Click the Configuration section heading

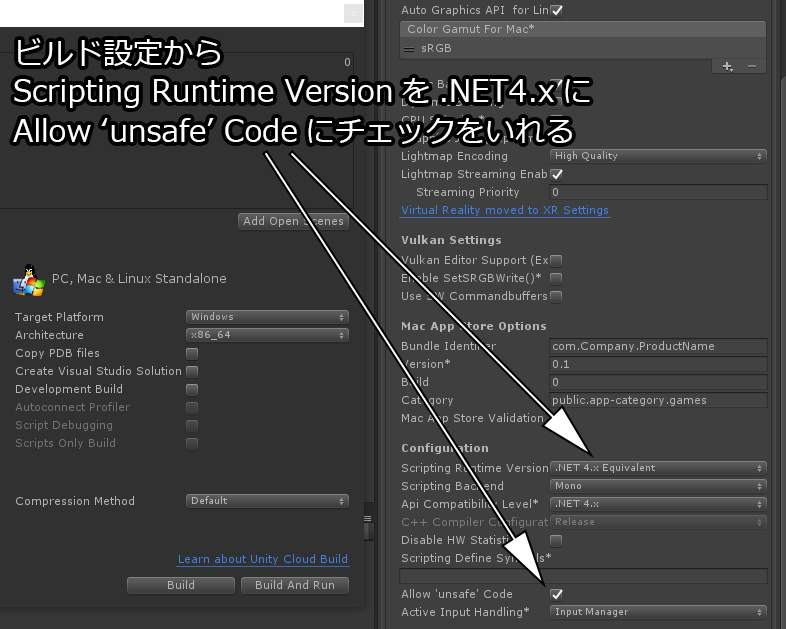click(445, 449)
